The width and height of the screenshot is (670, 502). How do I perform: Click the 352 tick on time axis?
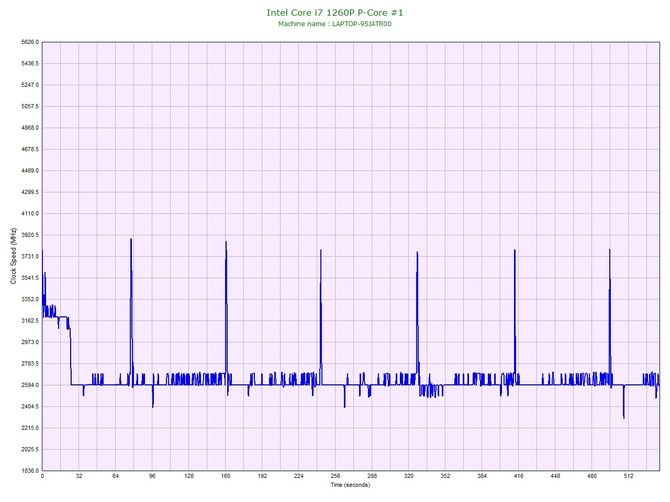445,476
